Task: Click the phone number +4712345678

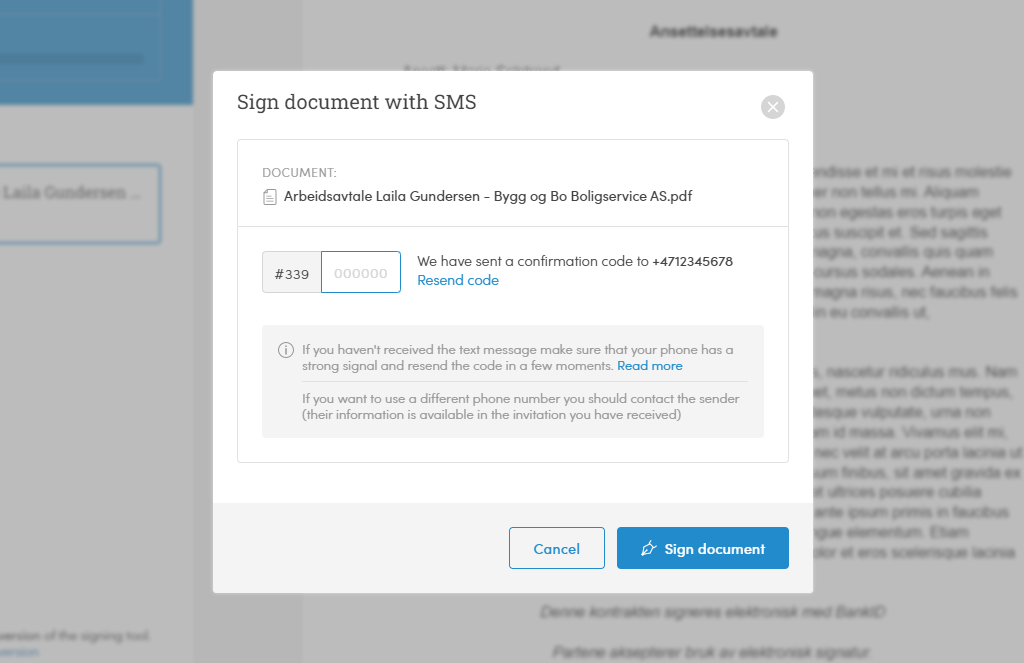Action: [692, 261]
